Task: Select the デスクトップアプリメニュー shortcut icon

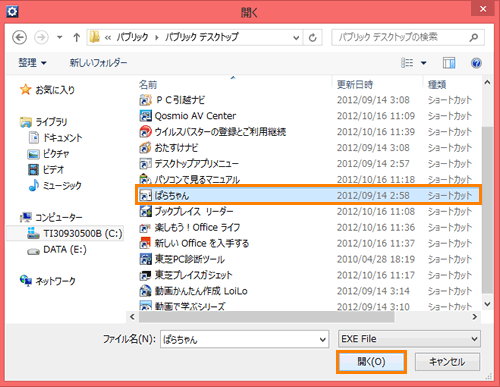Action: coord(145,163)
